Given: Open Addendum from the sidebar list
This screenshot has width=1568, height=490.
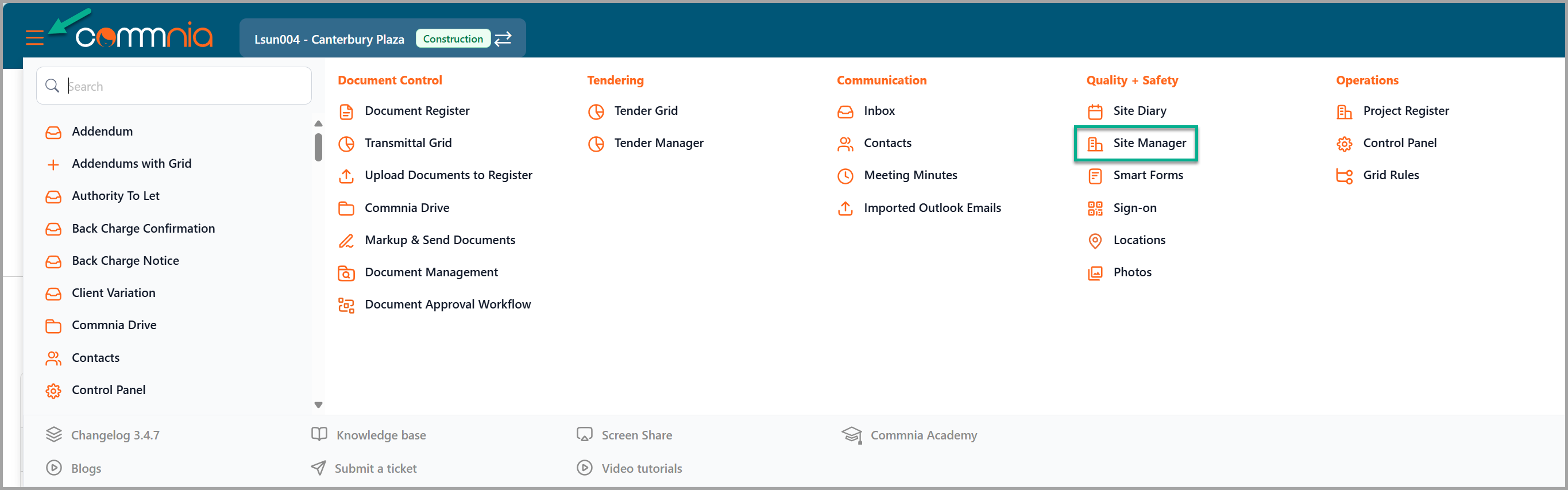Looking at the screenshot, I should 102,132.
